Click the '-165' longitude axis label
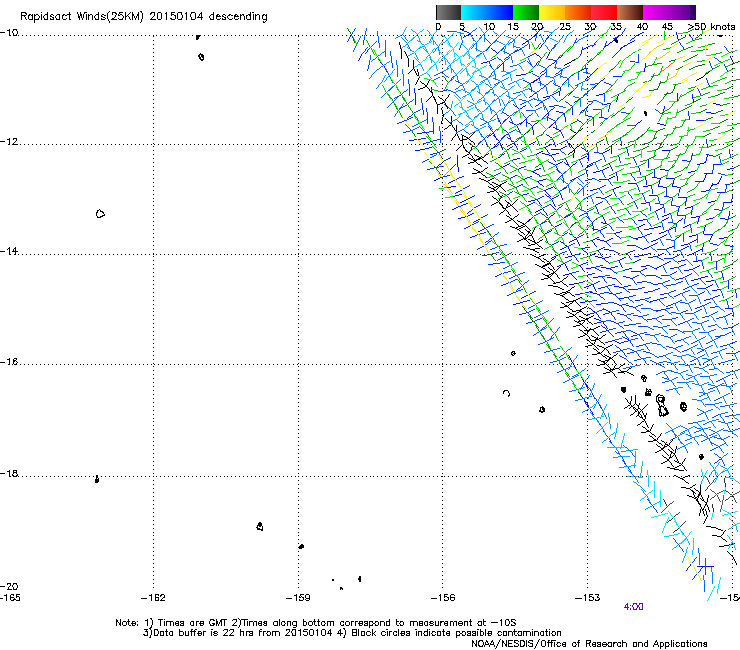The height and width of the screenshot is (650, 740). coord(10,598)
